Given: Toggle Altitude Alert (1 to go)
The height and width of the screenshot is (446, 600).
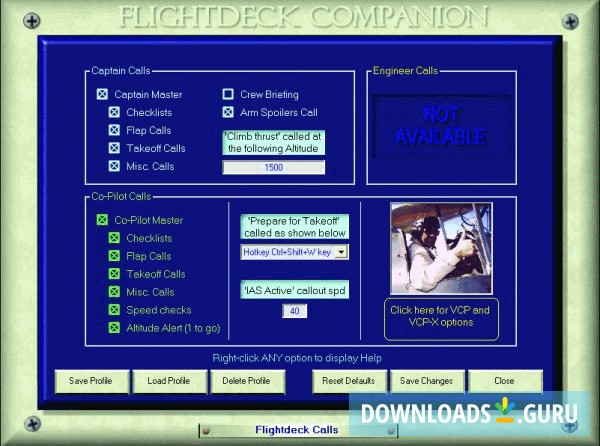Looking at the screenshot, I should click(x=114, y=328).
